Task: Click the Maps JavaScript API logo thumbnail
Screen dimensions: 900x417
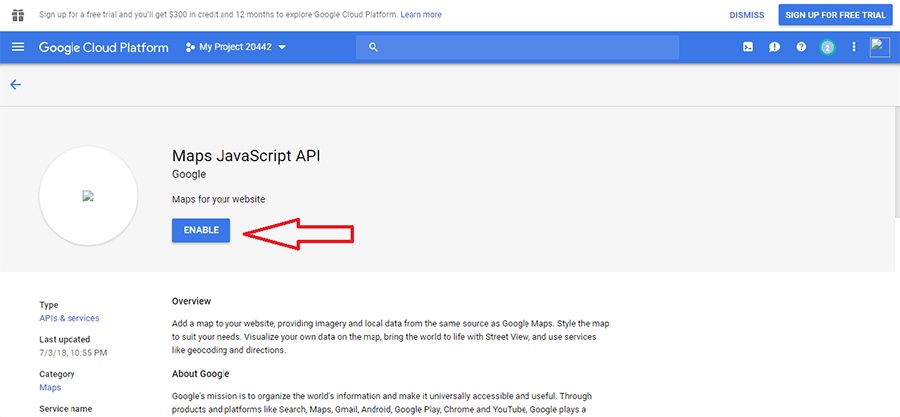Action: (x=88, y=197)
